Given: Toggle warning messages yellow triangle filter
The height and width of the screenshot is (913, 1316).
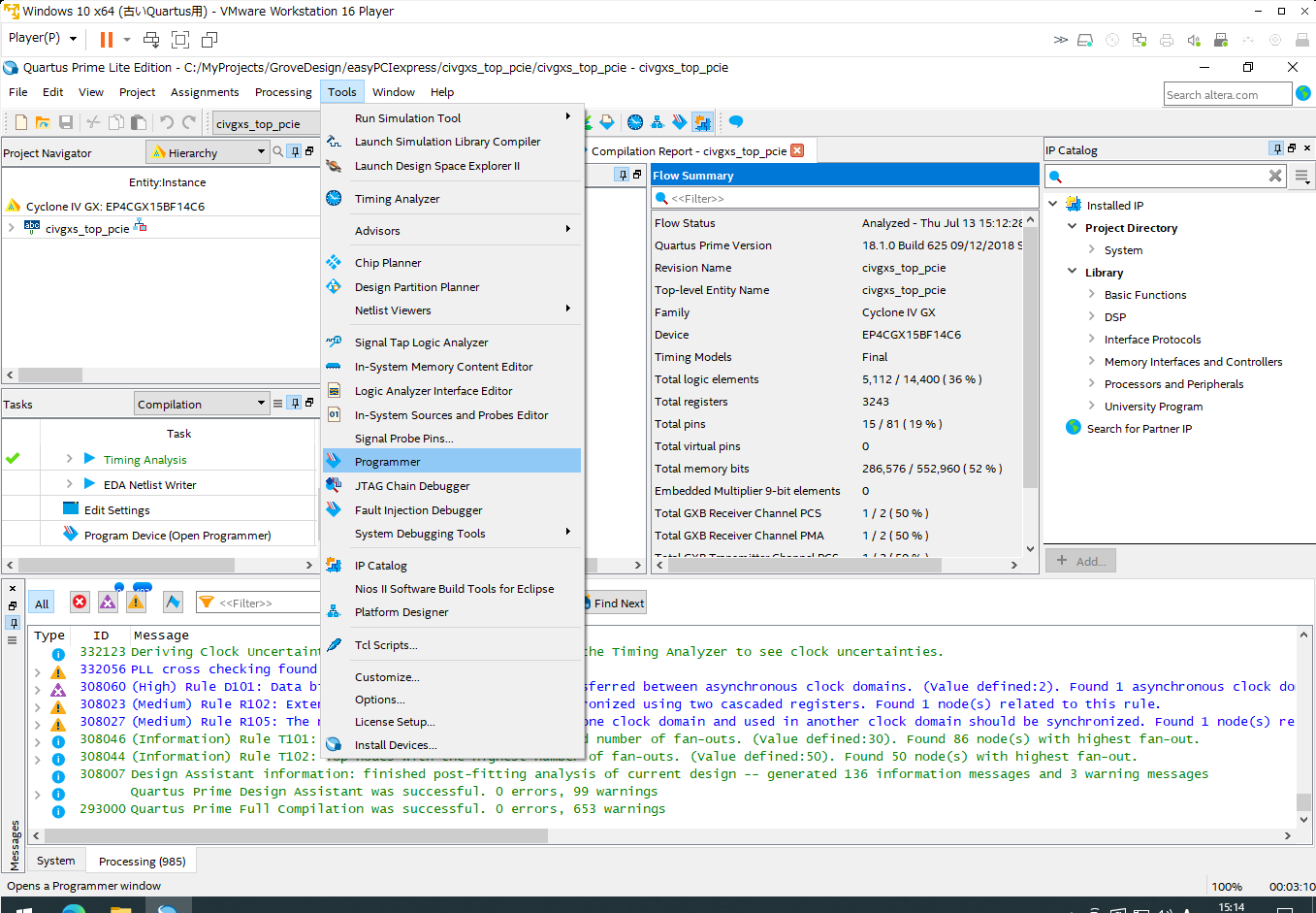Looking at the screenshot, I should tap(136, 603).
